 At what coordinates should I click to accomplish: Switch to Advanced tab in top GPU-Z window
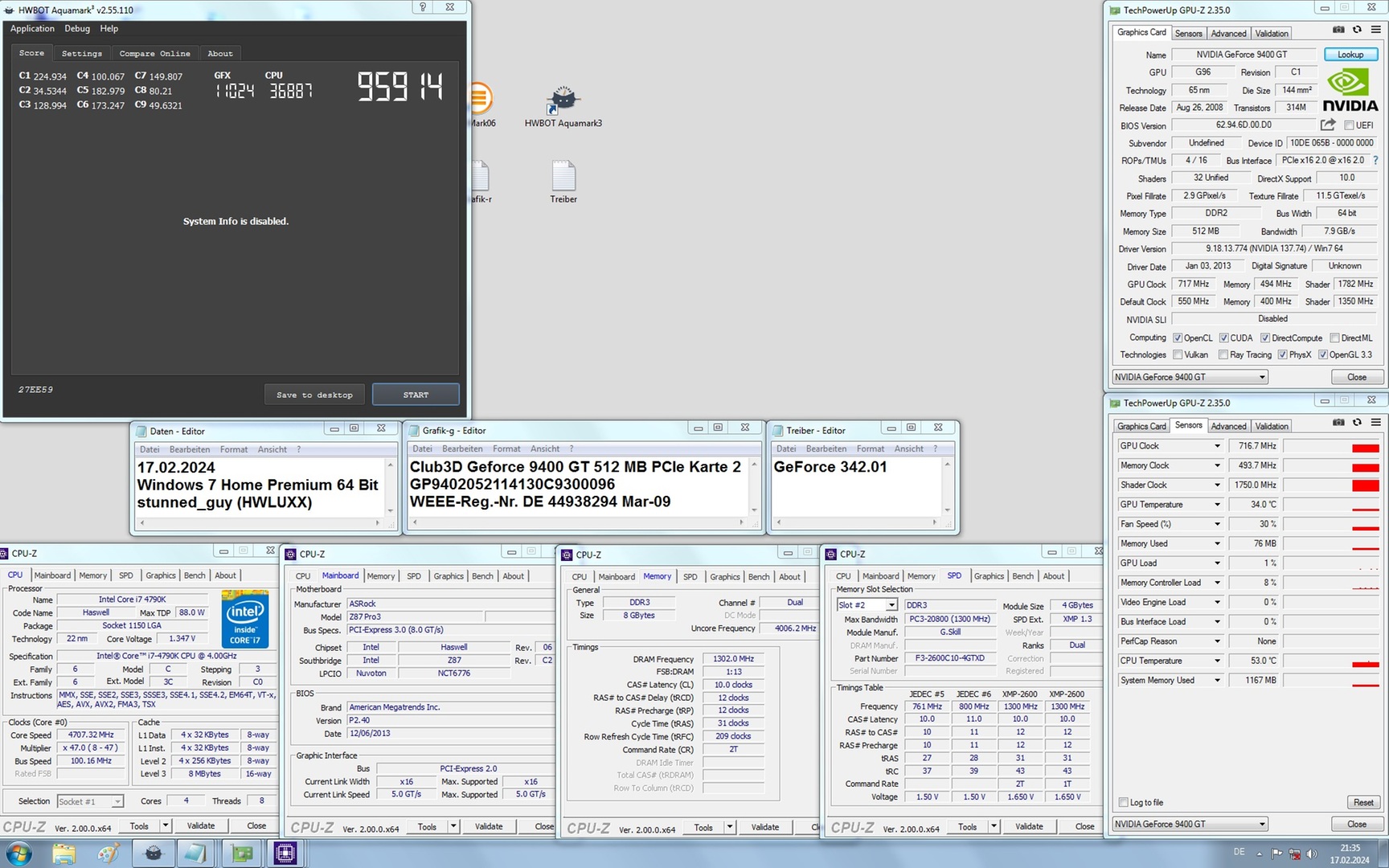tap(1228, 34)
